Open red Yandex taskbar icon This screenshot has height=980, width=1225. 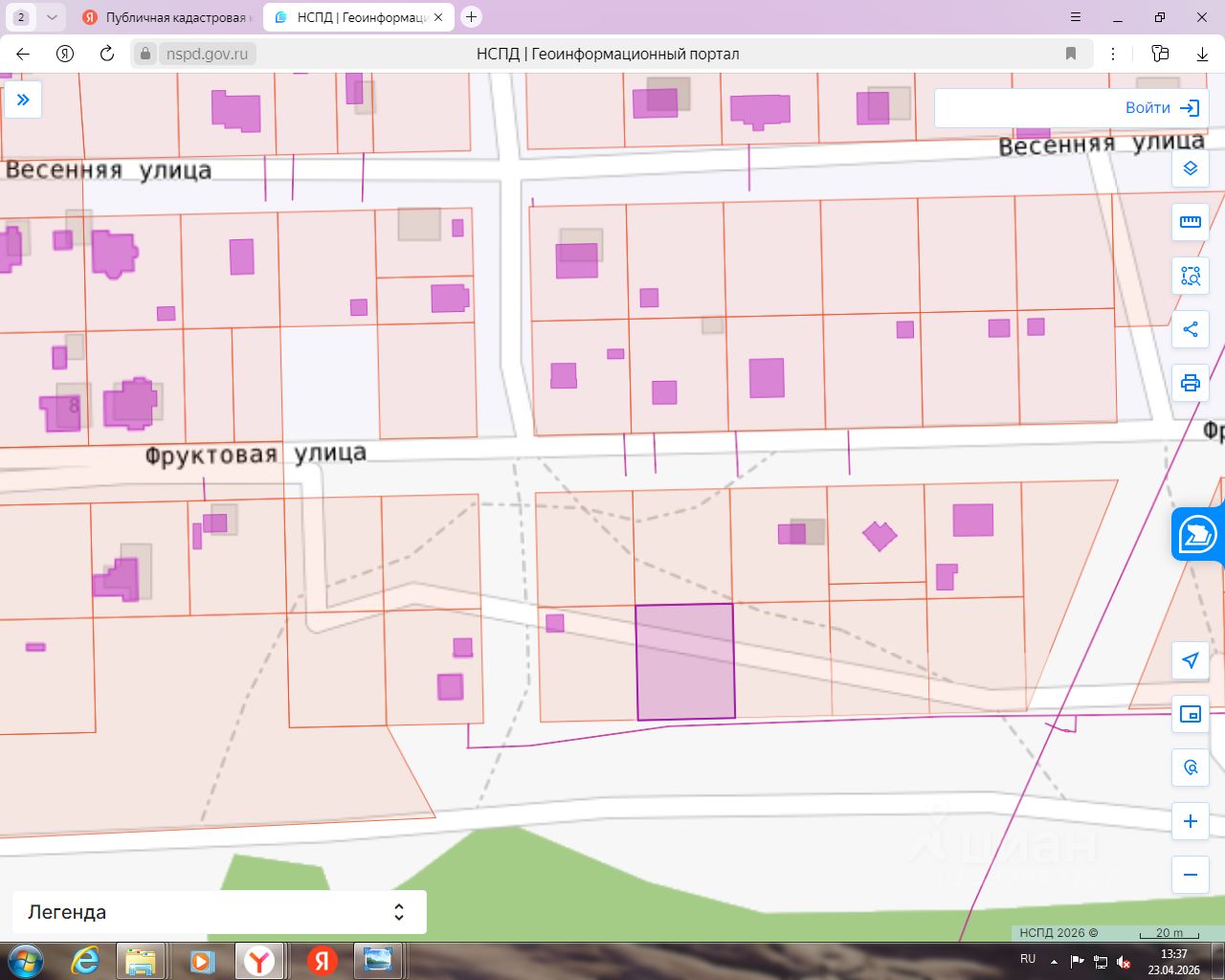tap(323, 961)
